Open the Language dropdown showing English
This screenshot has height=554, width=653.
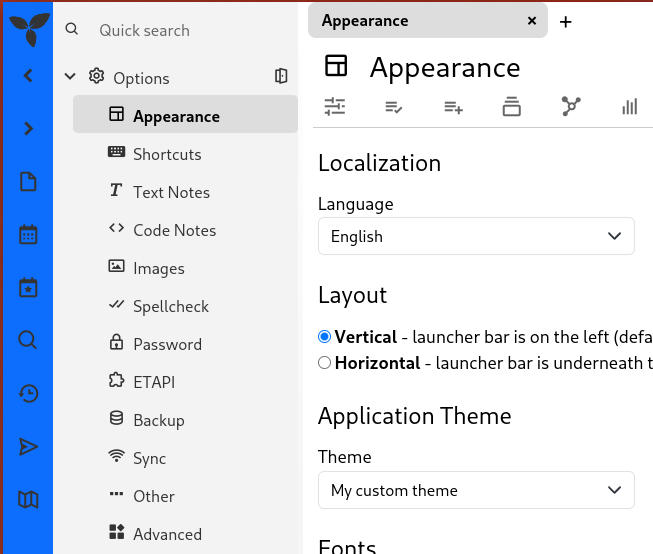click(x=476, y=236)
